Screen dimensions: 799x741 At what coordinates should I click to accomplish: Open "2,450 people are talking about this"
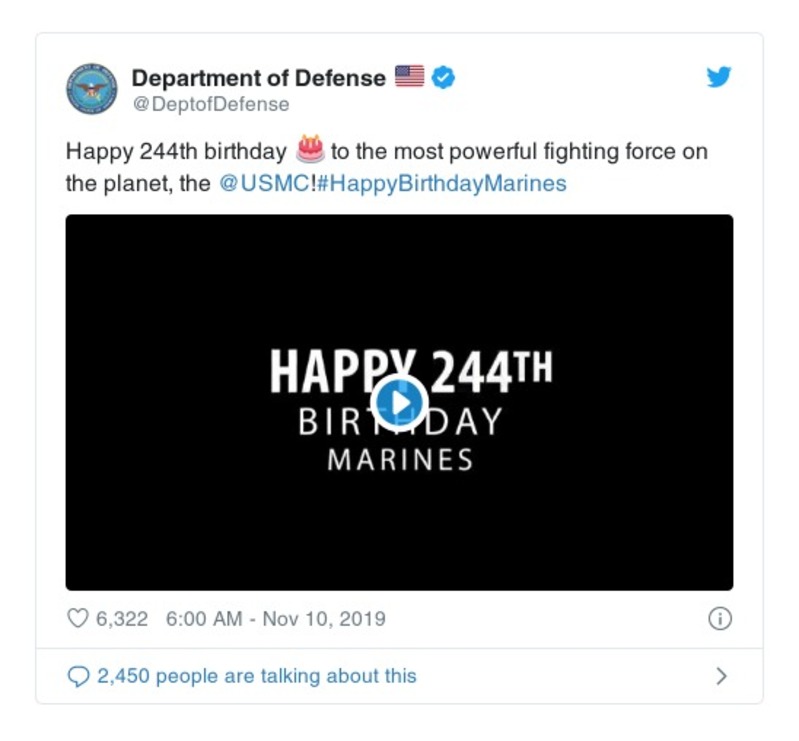[256, 677]
